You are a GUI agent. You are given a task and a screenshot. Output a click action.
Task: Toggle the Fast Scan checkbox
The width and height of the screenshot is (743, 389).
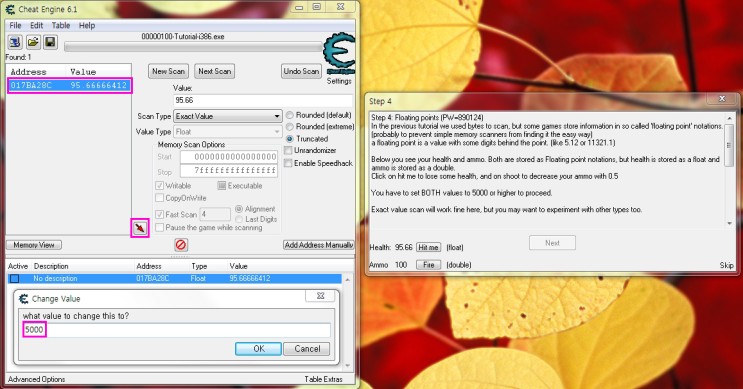pyautogui.click(x=160, y=214)
